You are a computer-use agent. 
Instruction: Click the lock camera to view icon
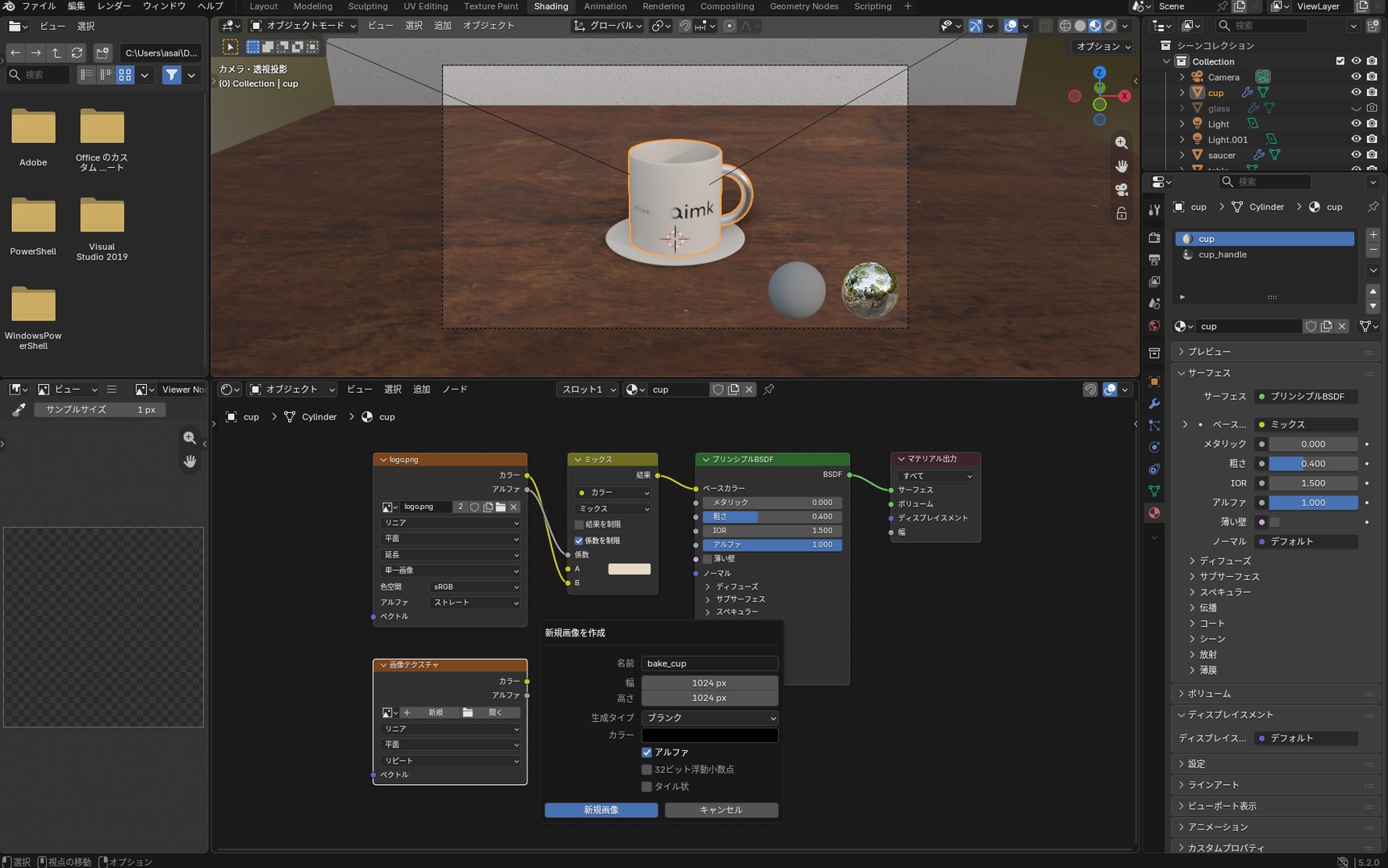click(1122, 214)
